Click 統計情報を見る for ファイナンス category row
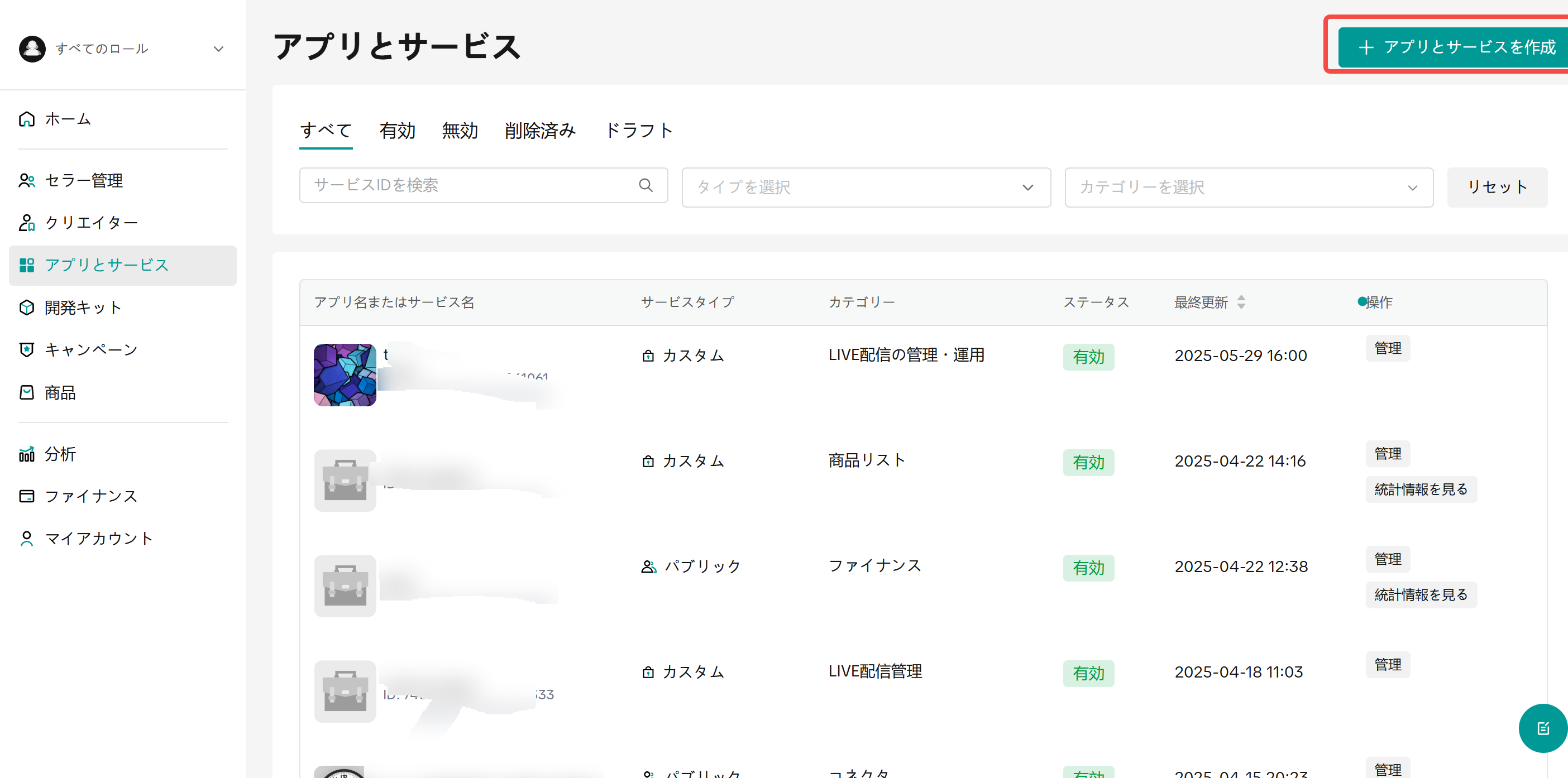This screenshot has height=778, width=1568. [1421, 595]
